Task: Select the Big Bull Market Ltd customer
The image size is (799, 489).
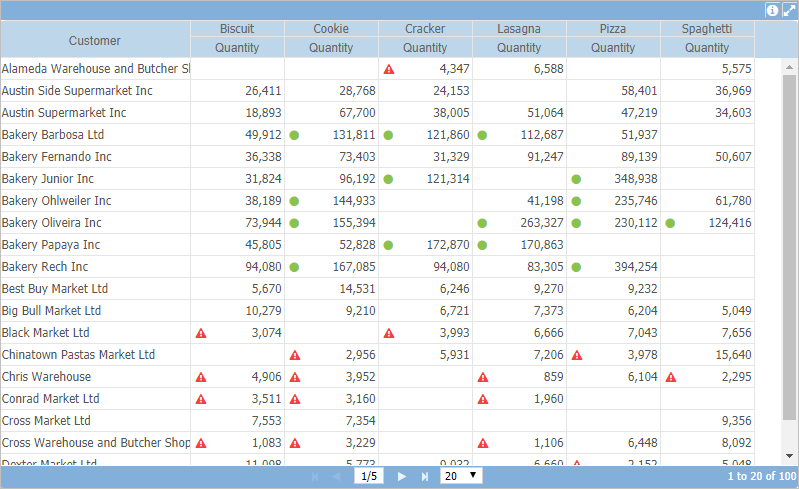Action: click(x=51, y=310)
